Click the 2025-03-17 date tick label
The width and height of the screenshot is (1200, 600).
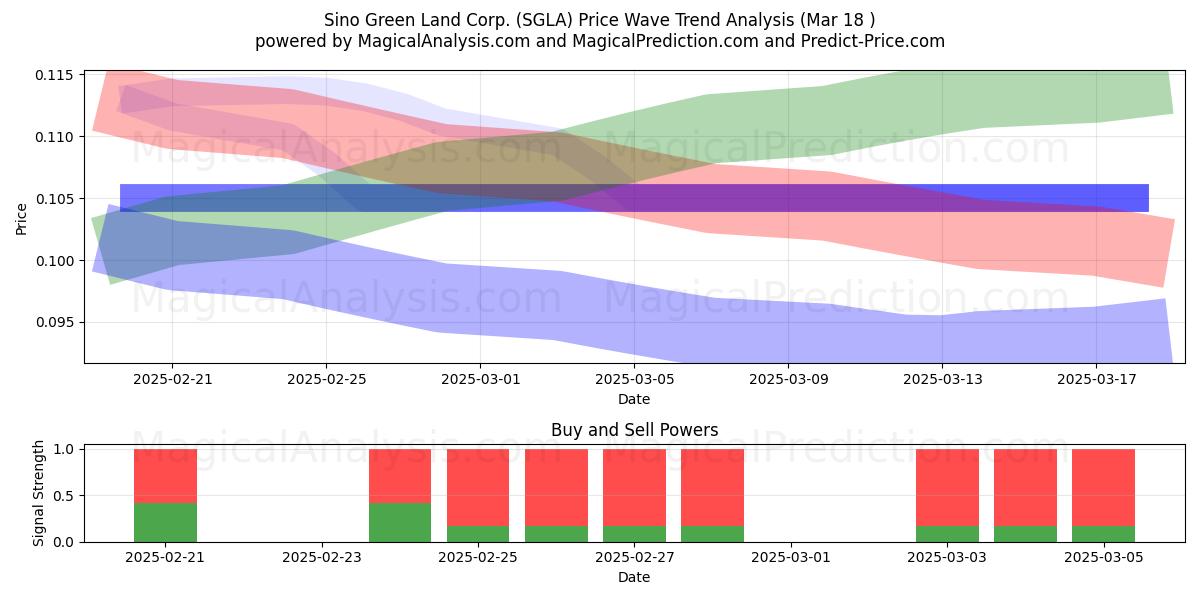[1096, 379]
